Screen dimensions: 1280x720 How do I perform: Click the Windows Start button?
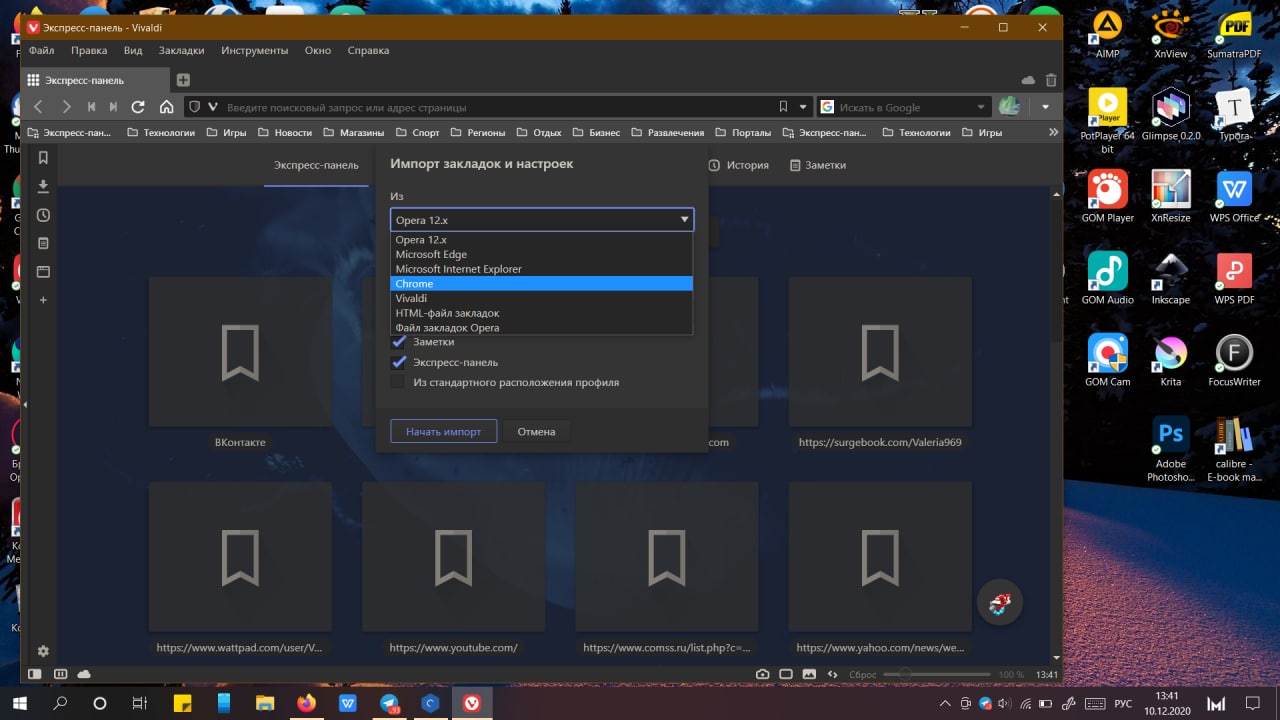point(20,703)
